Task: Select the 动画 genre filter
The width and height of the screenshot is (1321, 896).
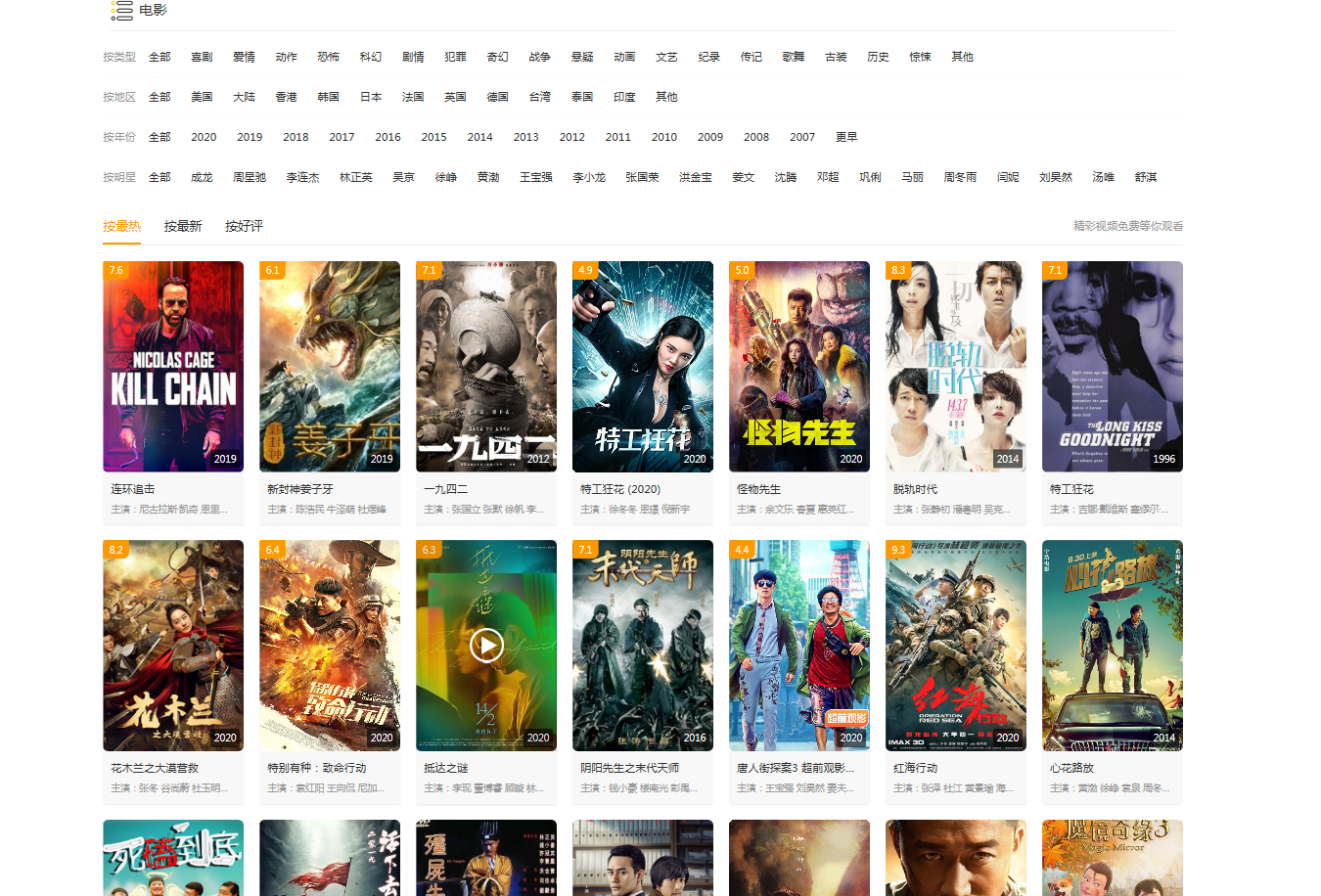Action: 624,57
